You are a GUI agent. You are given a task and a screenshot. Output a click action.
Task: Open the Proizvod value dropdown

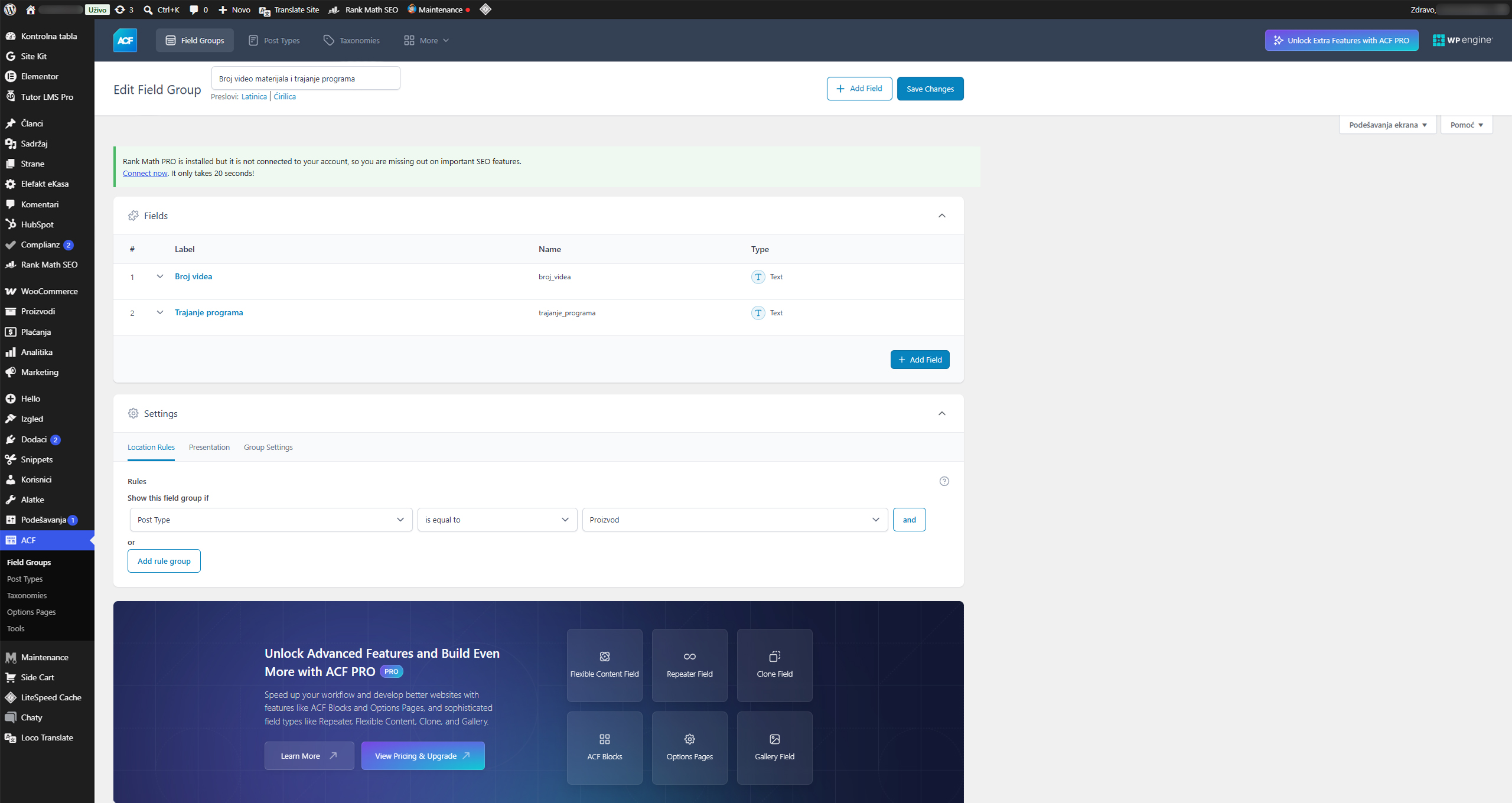tap(735, 520)
